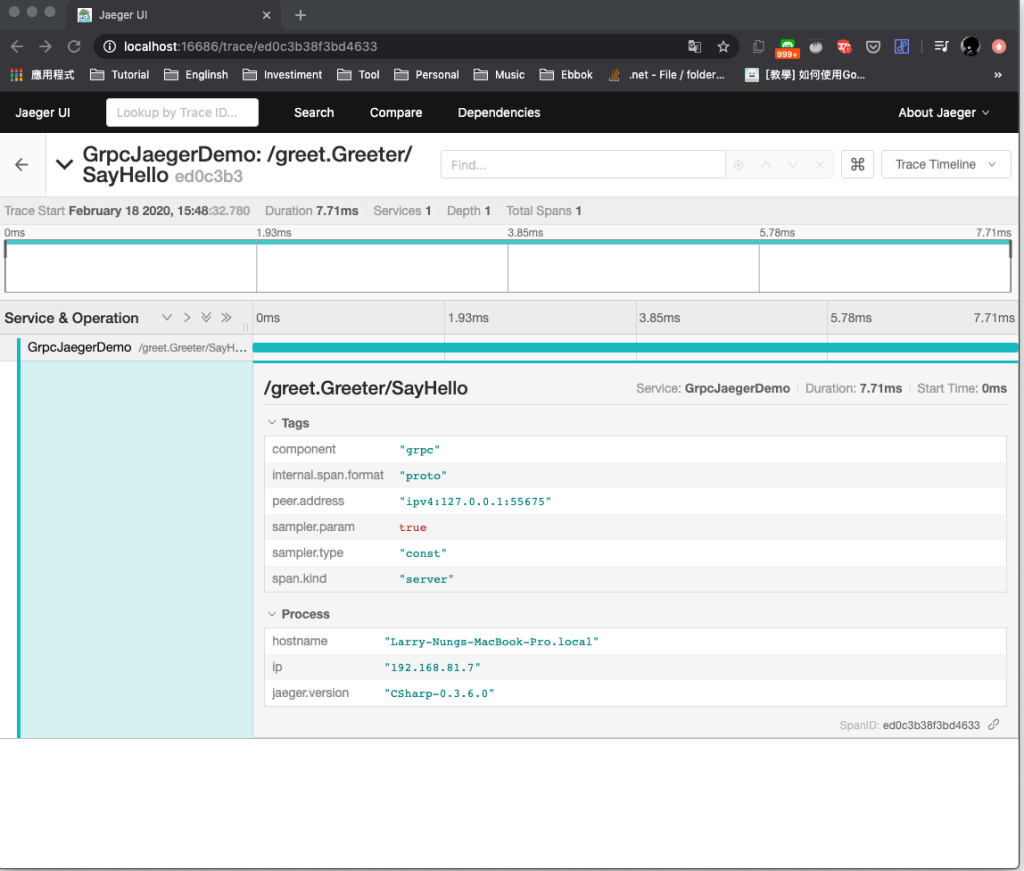Jump to previous find result
The image size is (1024, 871).
point(766,165)
